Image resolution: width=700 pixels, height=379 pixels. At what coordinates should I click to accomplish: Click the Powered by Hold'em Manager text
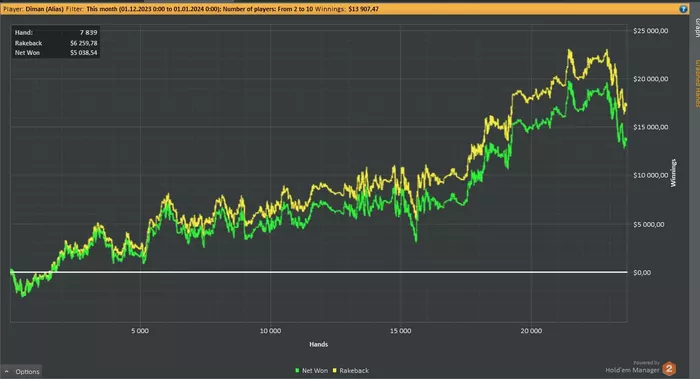(x=633, y=367)
